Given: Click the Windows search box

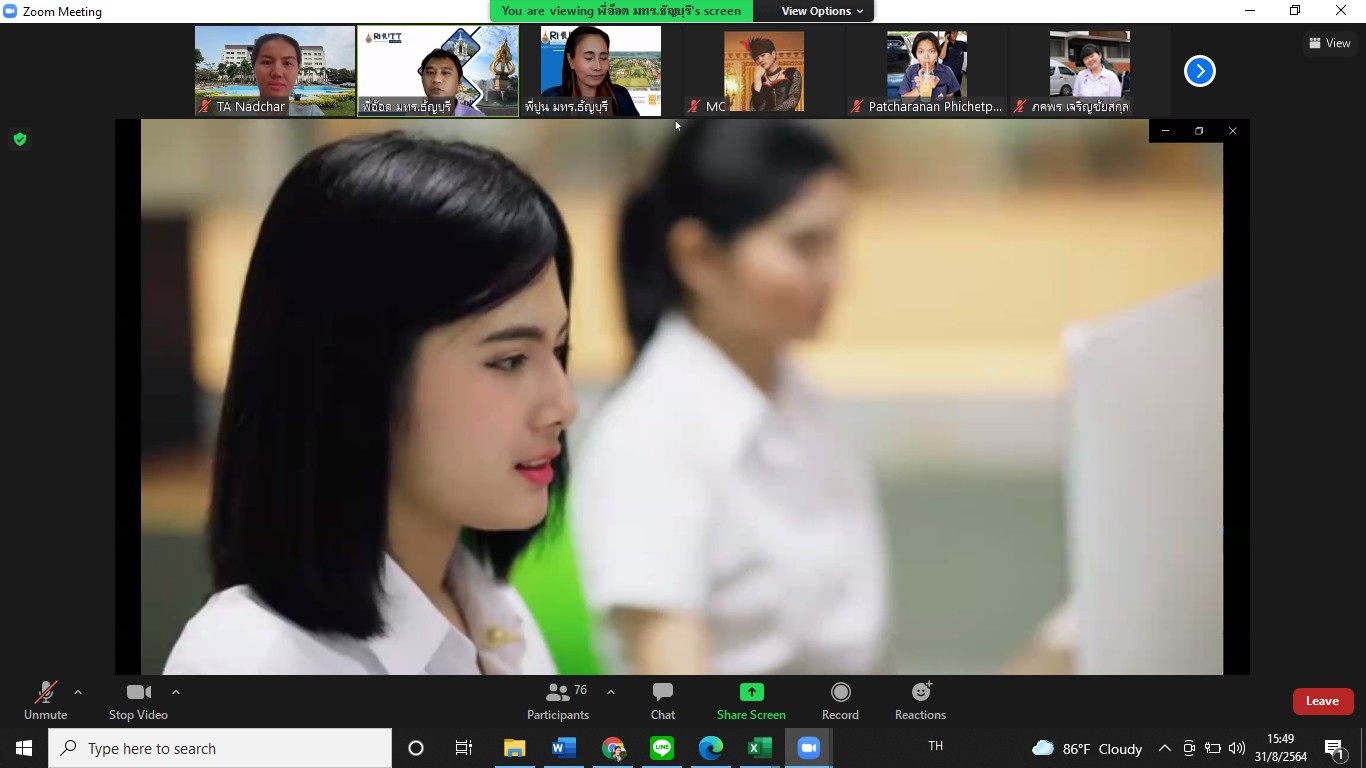Looking at the screenshot, I should (220, 748).
